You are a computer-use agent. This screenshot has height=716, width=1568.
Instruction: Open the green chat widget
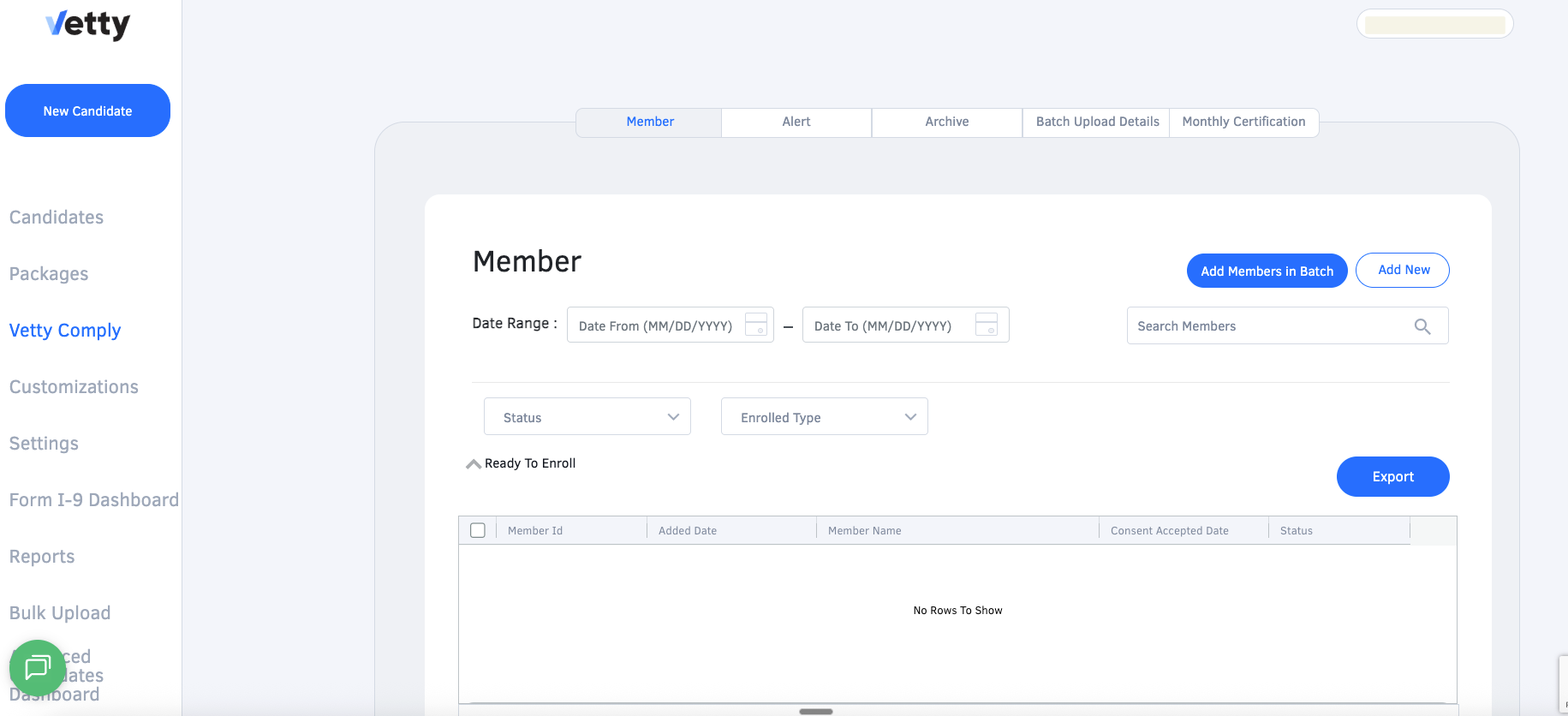point(38,667)
